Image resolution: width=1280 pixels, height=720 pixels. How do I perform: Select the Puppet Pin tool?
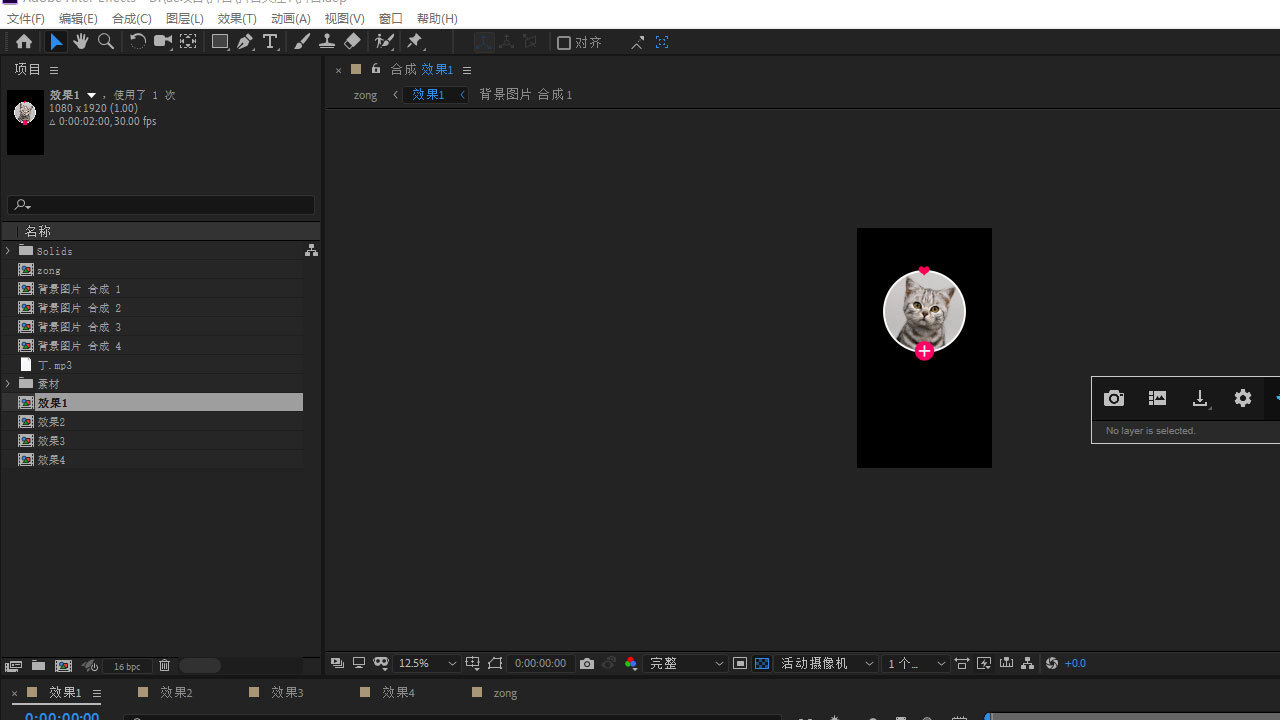coord(415,42)
